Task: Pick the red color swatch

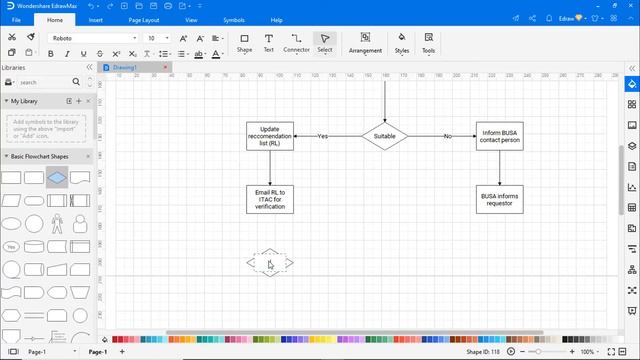Action: 115,340
